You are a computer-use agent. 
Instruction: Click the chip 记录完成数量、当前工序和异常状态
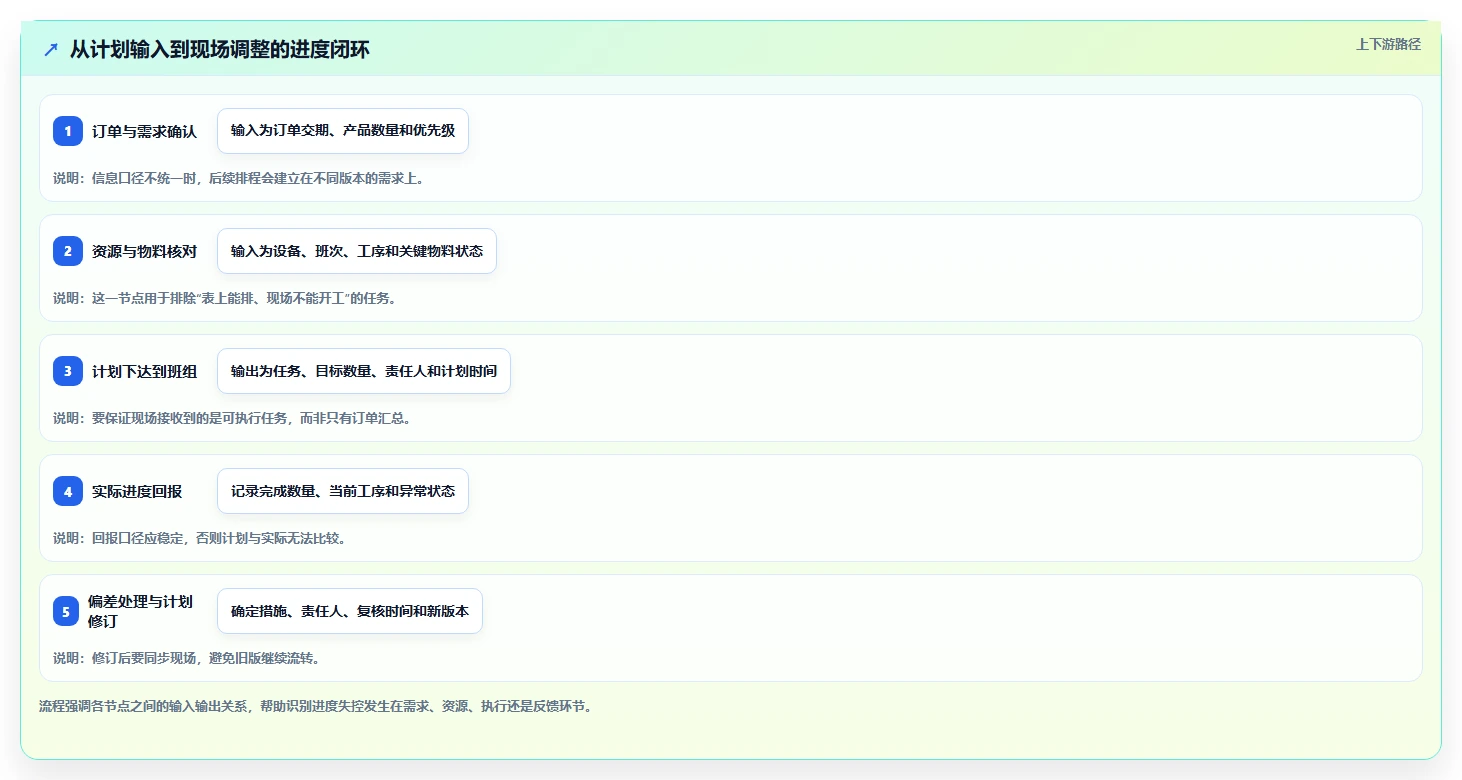[x=343, y=491]
